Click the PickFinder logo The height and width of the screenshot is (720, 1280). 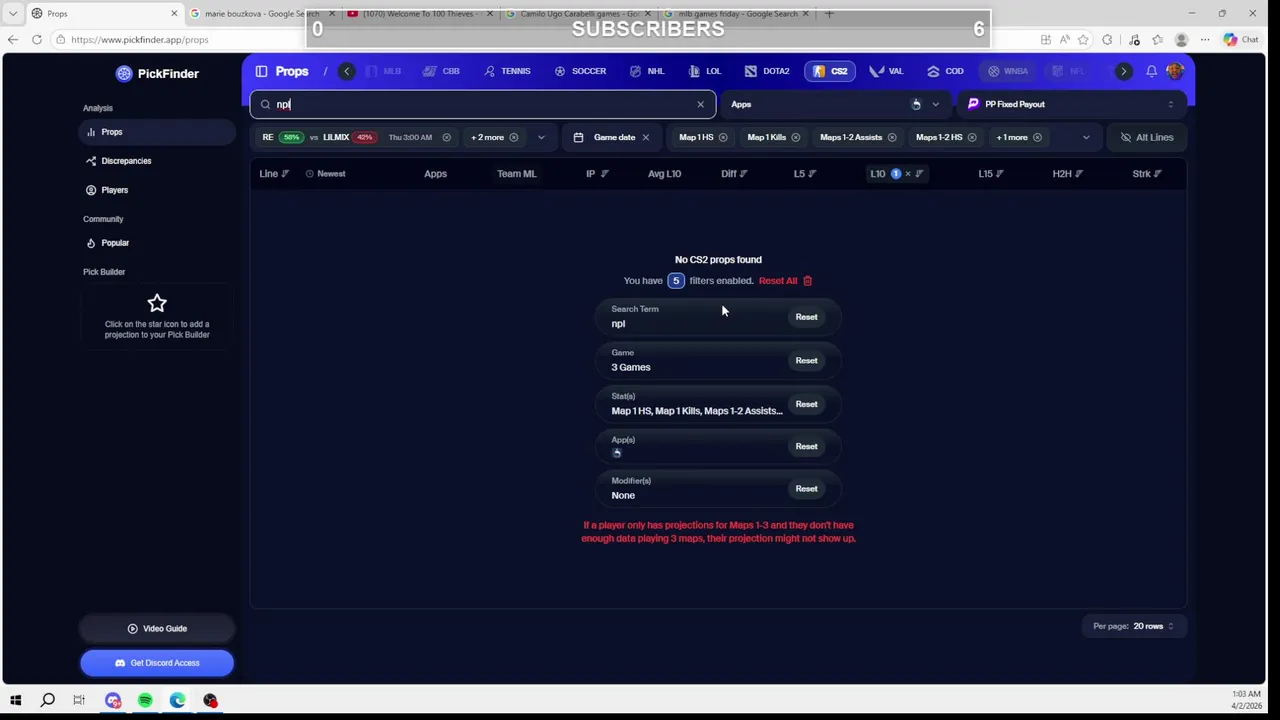156,73
